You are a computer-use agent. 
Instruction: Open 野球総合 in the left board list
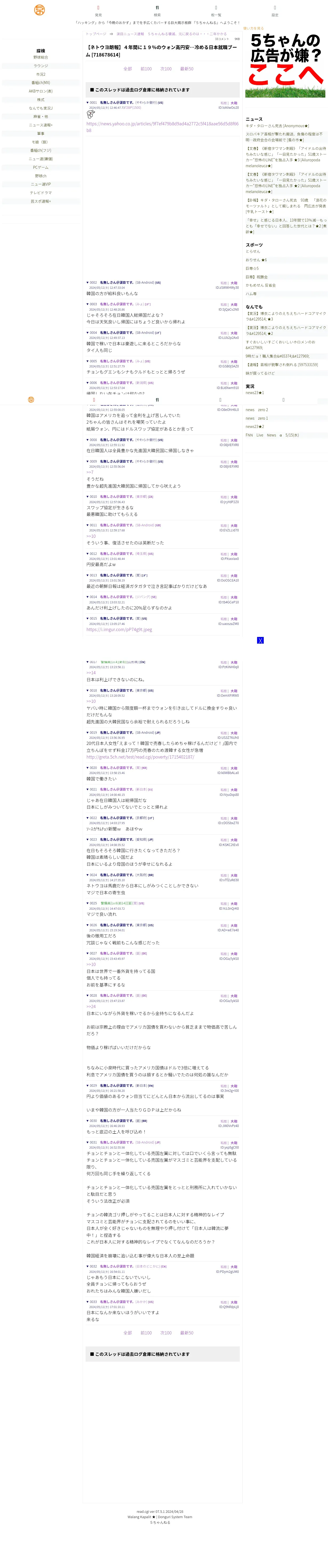tap(41, 57)
